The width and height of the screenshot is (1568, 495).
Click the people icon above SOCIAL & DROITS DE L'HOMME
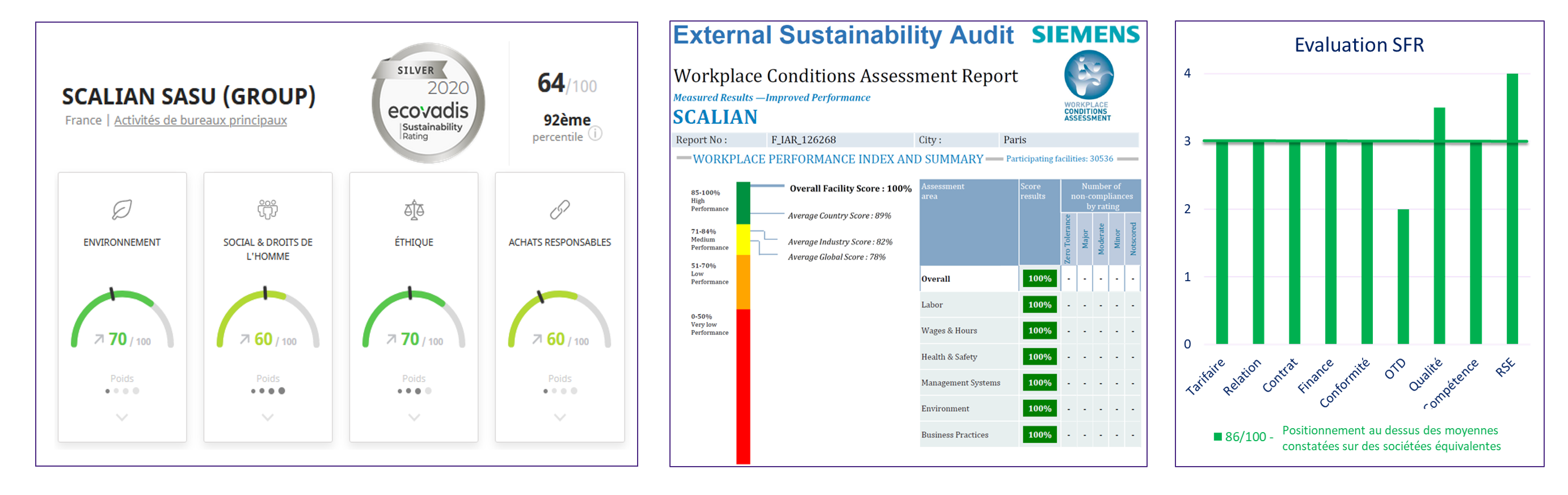[267, 210]
